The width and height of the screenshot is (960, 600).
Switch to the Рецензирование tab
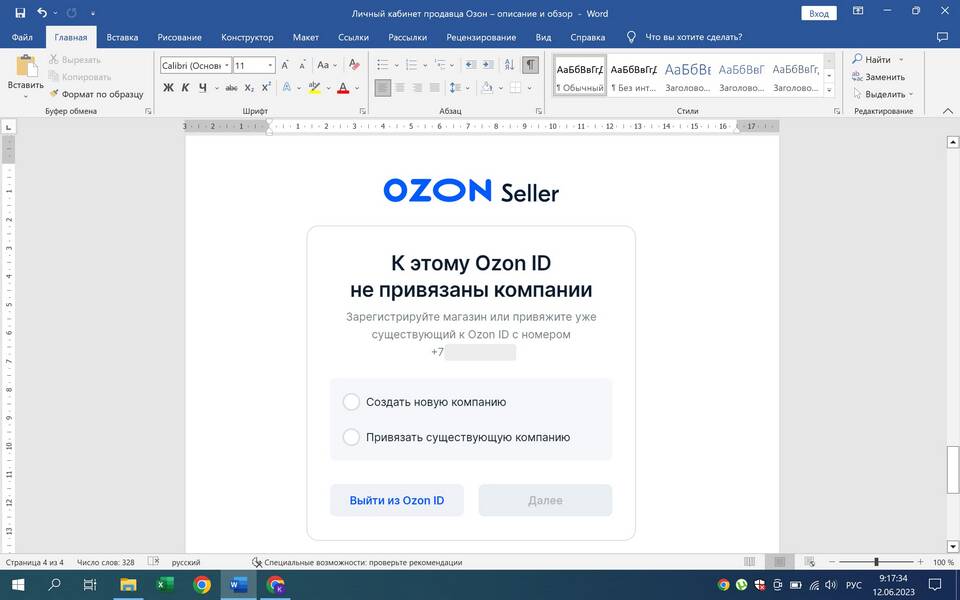482,37
